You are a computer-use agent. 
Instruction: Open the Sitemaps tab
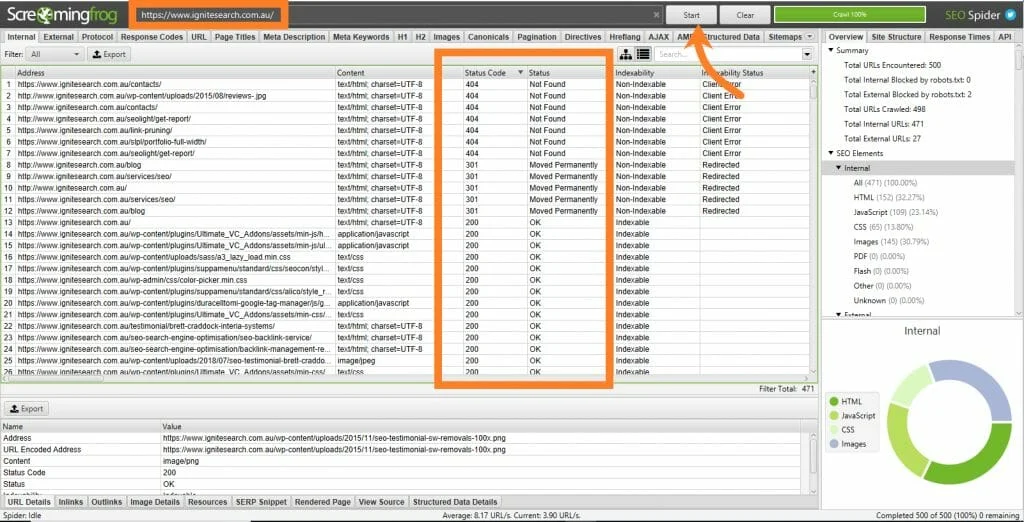[785, 37]
